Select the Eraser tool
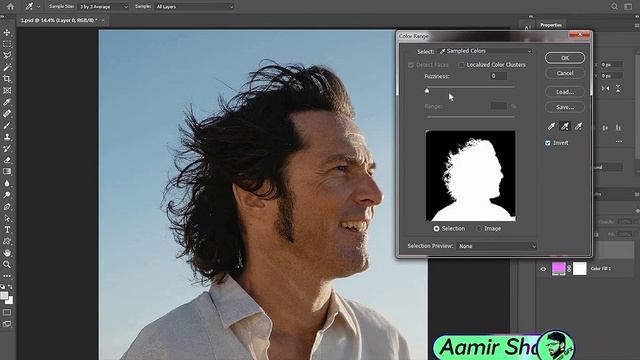The height and width of the screenshot is (360, 640). point(7,160)
